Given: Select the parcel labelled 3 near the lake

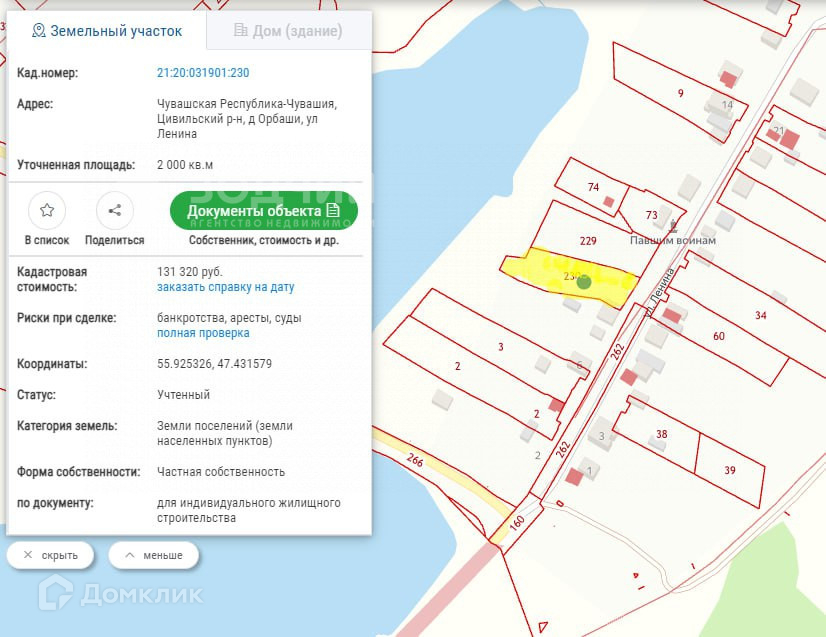Looking at the screenshot, I should (x=500, y=347).
